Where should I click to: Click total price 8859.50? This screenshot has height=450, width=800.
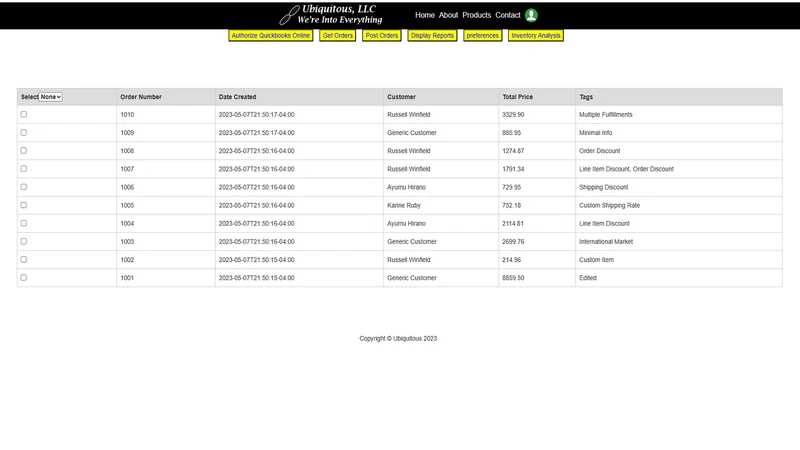(513, 278)
